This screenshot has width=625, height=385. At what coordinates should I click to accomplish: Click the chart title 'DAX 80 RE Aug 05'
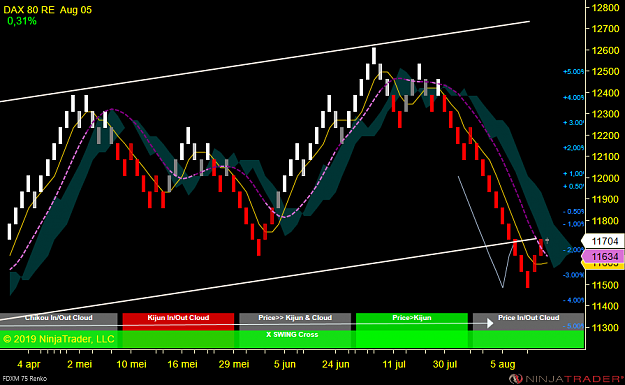(47, 10)
